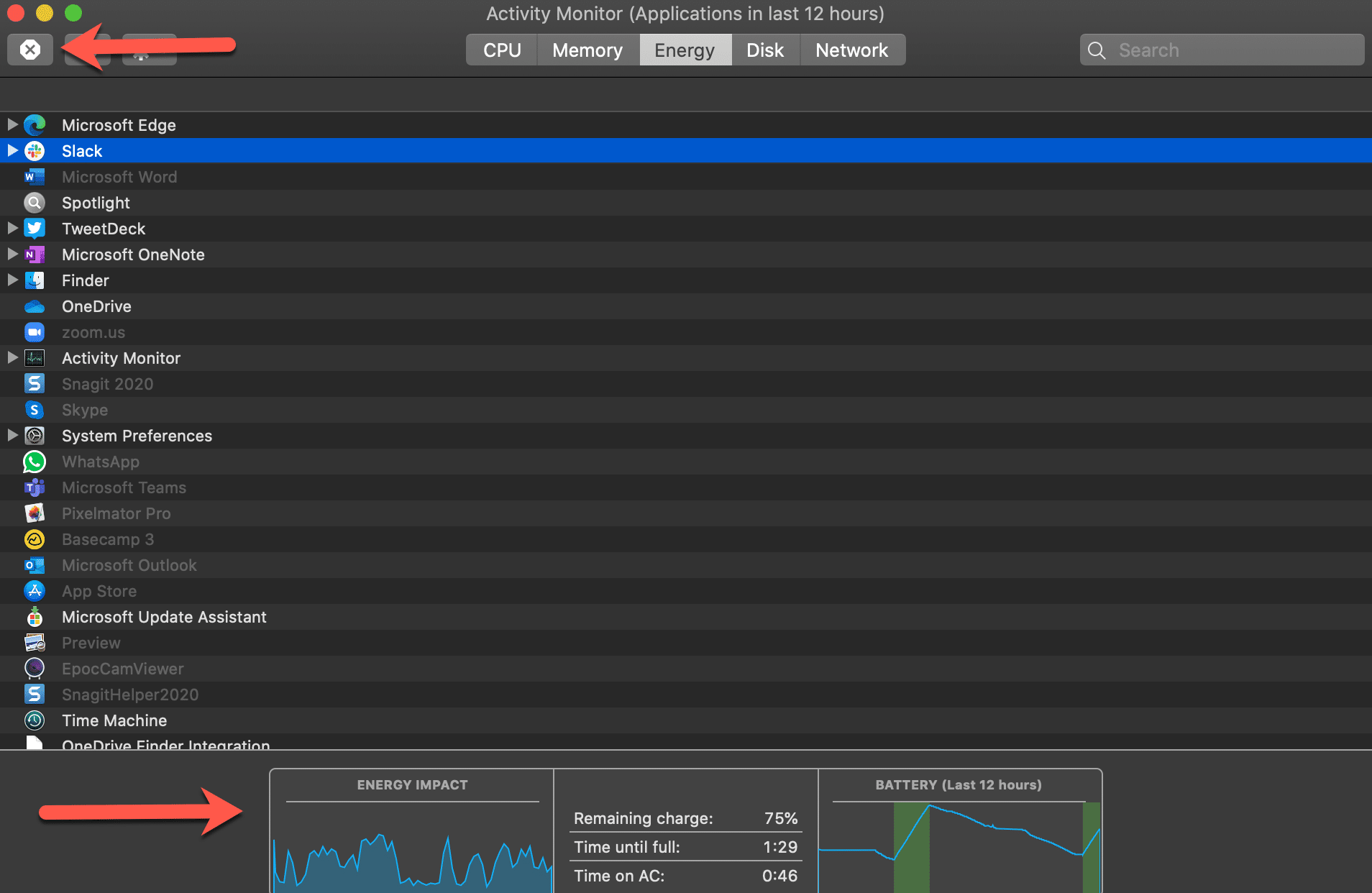The image size is (1372, 893).
Task: Expand the Microsoft Edge process group
Action: pyautogui.click(x=12, y=124)
